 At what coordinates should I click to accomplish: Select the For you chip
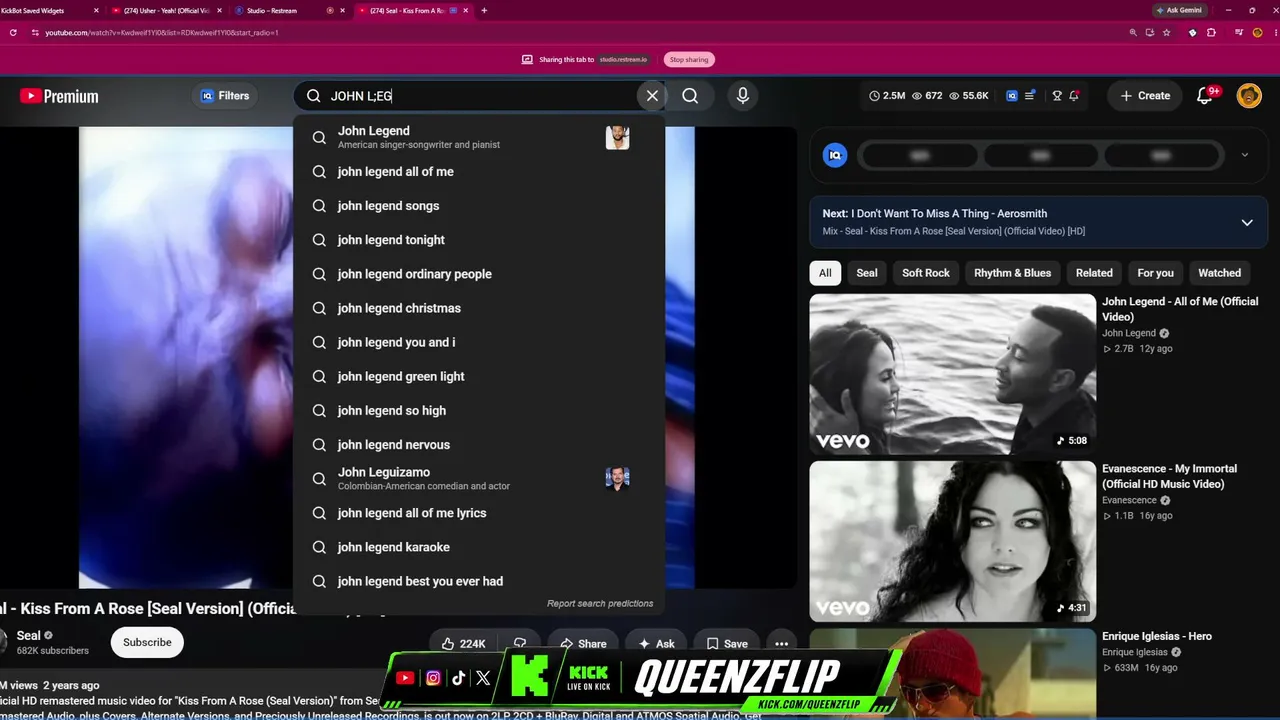click(x=1155, y=273)
